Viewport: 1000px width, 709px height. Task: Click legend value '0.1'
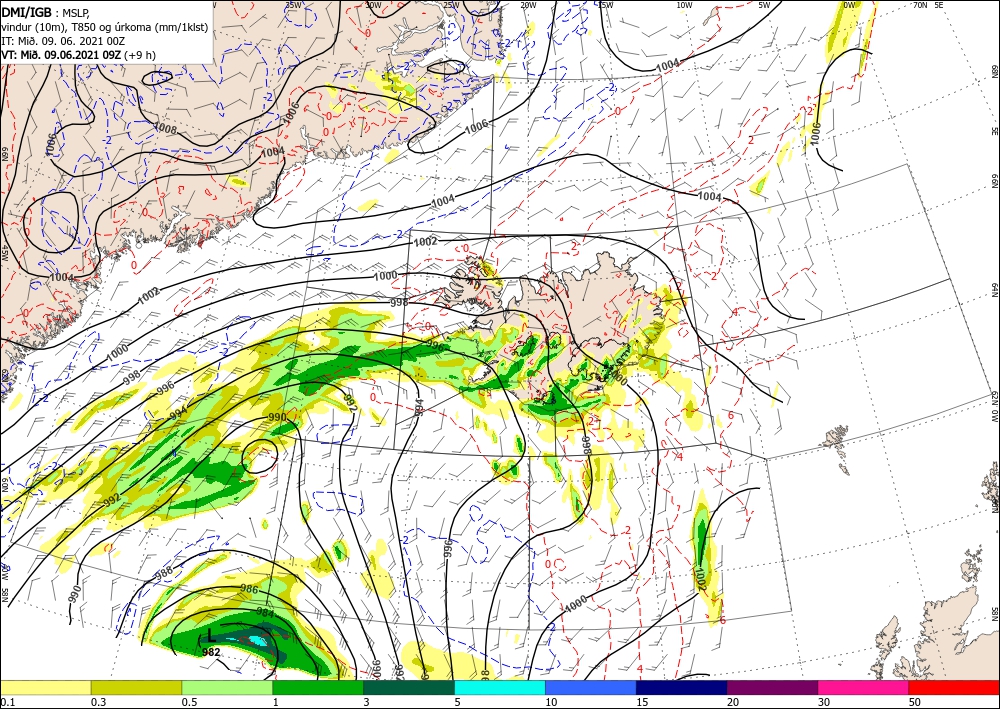coord(7,702)
